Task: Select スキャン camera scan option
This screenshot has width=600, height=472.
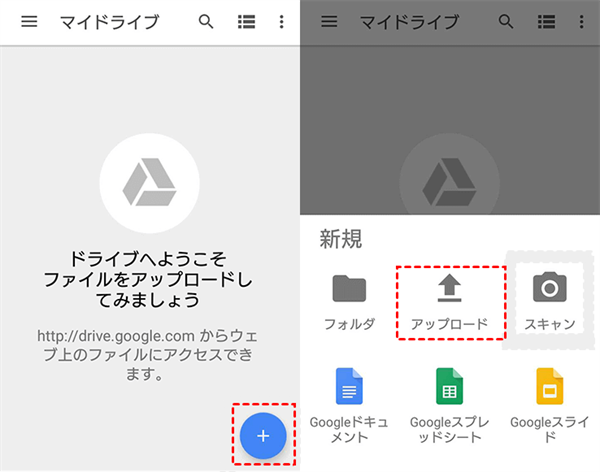Action: 550,301
